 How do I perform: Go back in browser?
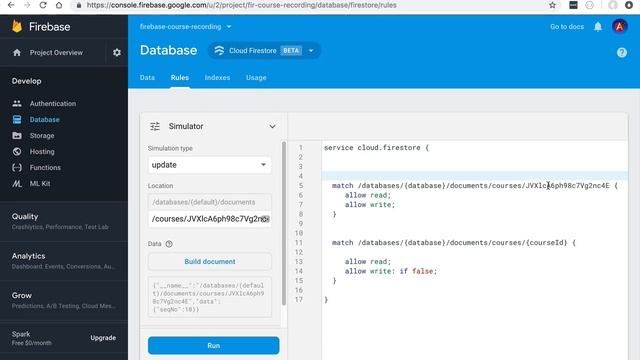click(x=11, y=5)
